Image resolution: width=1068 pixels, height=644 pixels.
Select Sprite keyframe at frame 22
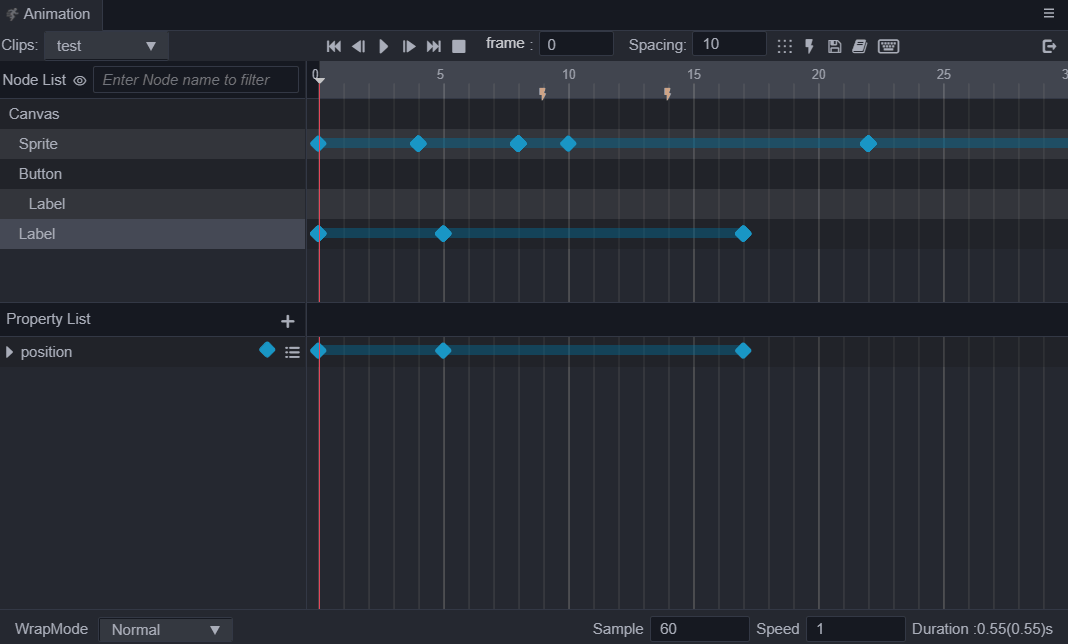868,144
